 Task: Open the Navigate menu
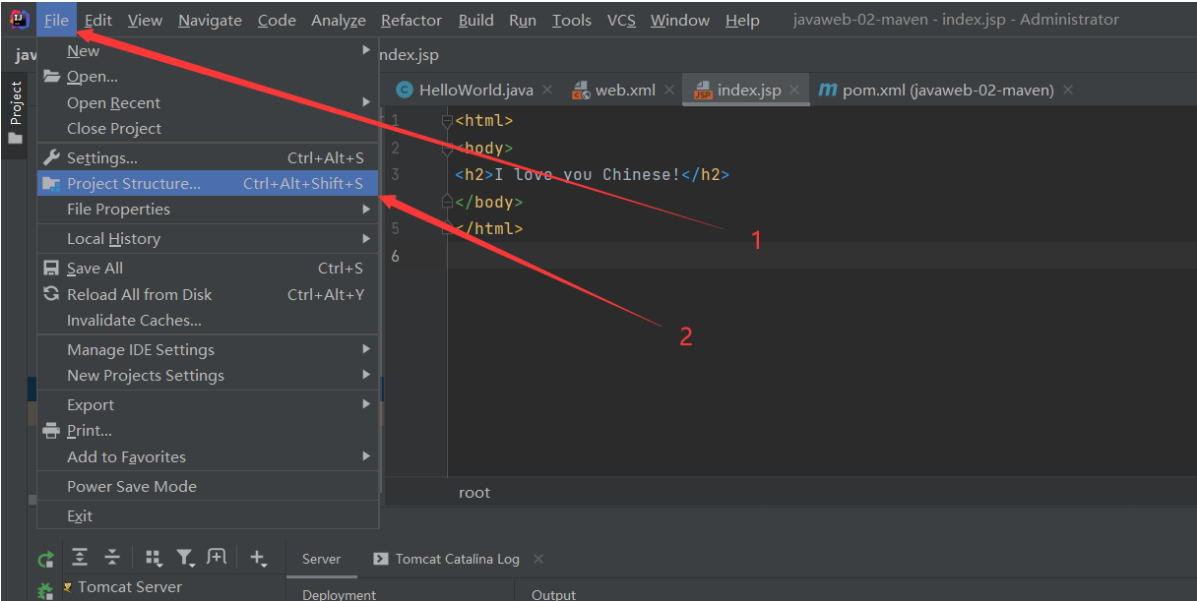point(210,21)
